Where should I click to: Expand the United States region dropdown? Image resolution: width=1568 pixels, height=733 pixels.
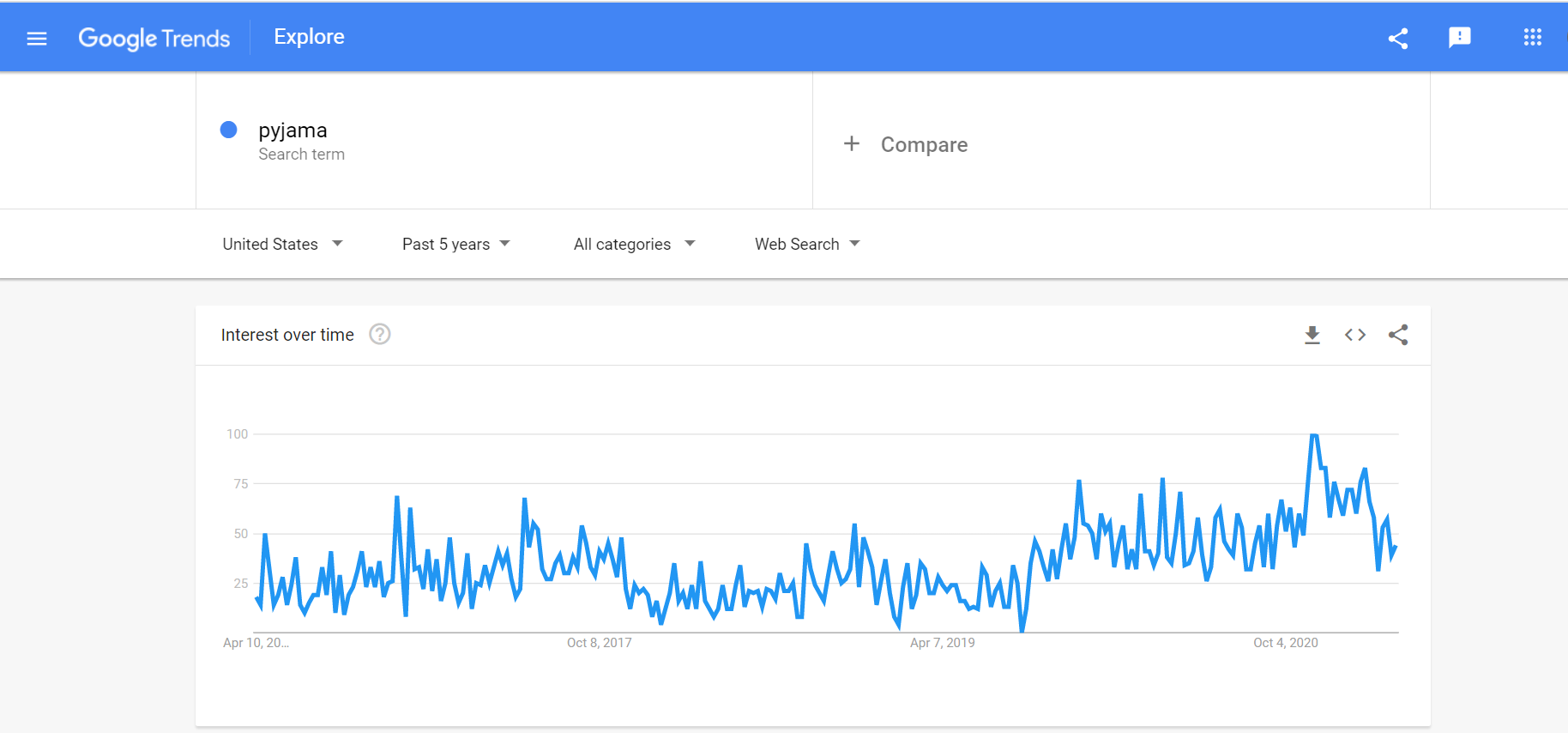[x=282, y=245]
